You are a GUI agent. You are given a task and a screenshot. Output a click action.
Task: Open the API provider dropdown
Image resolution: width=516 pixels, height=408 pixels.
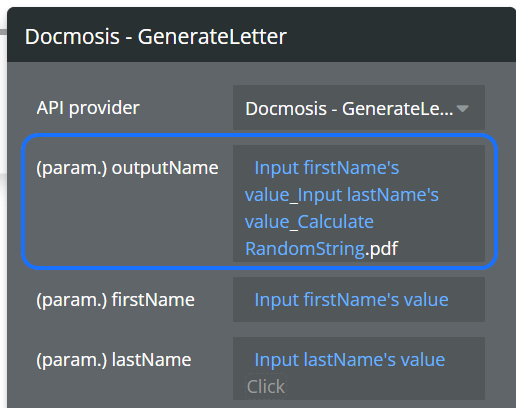pyautogui.click(x=359, y=108)
